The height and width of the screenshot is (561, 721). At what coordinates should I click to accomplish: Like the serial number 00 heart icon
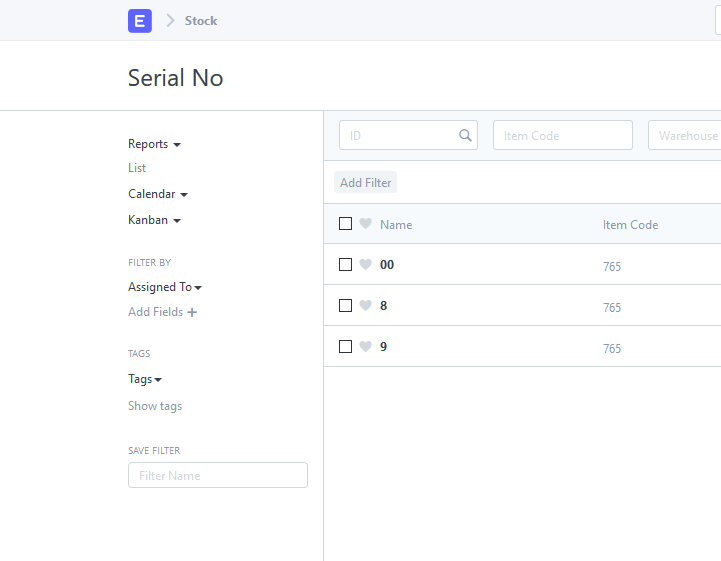(x=366, y=264)
